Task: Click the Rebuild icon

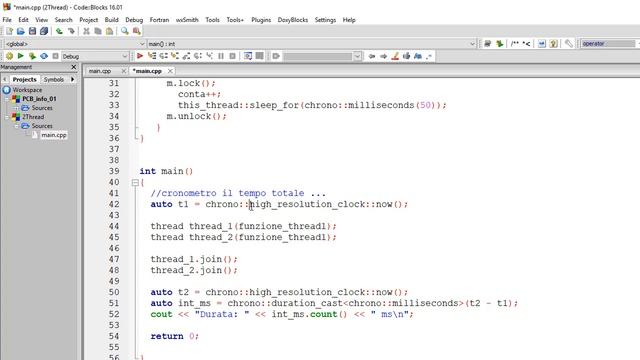Action: [44, 56]
